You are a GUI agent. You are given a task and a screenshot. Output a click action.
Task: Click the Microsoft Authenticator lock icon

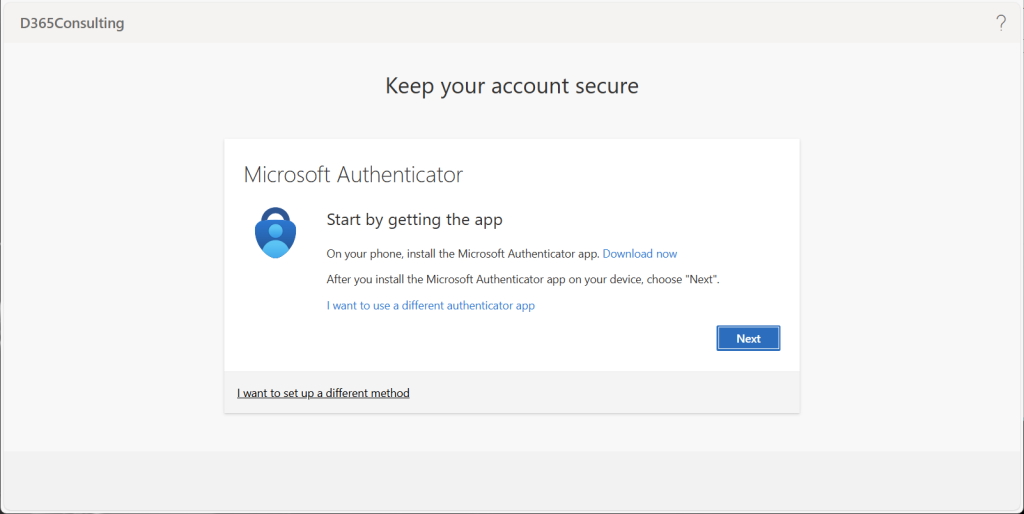coord(274,233)
